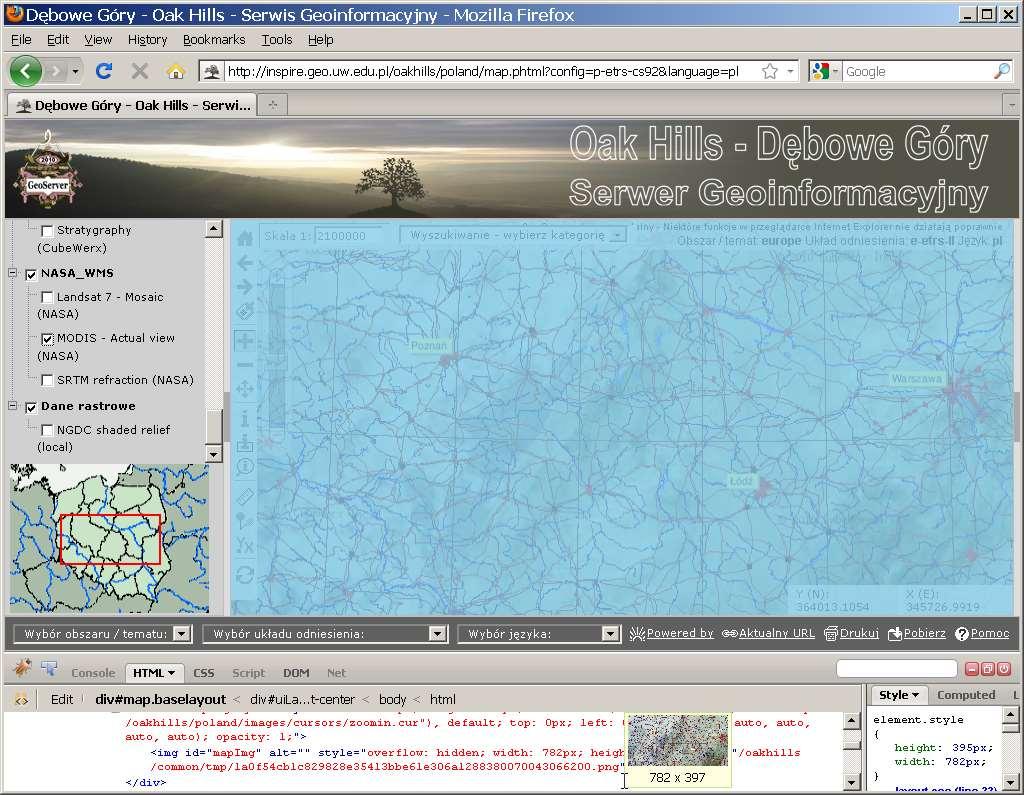Select the map Pan tool
Screen dimensions: 1024x795
pyautogui.click(x=245, y=390)
